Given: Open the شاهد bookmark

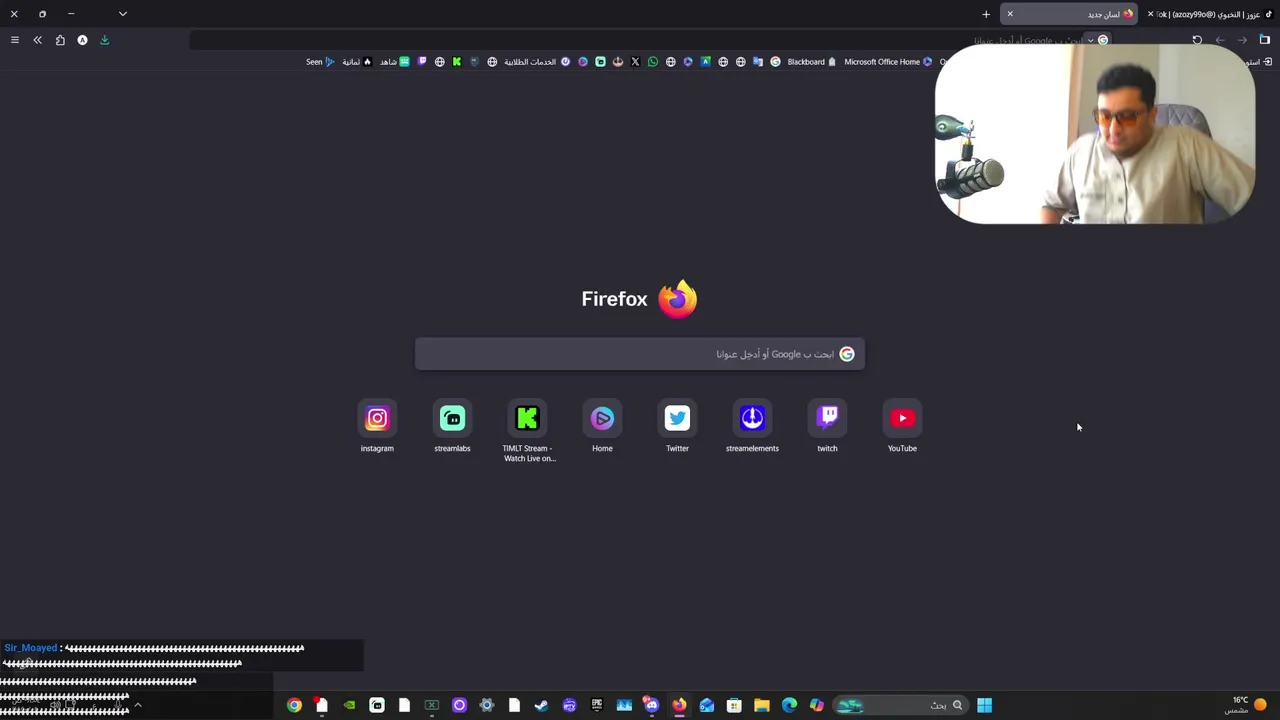Looking at the screenshot, I should click(x=397, y=62).
